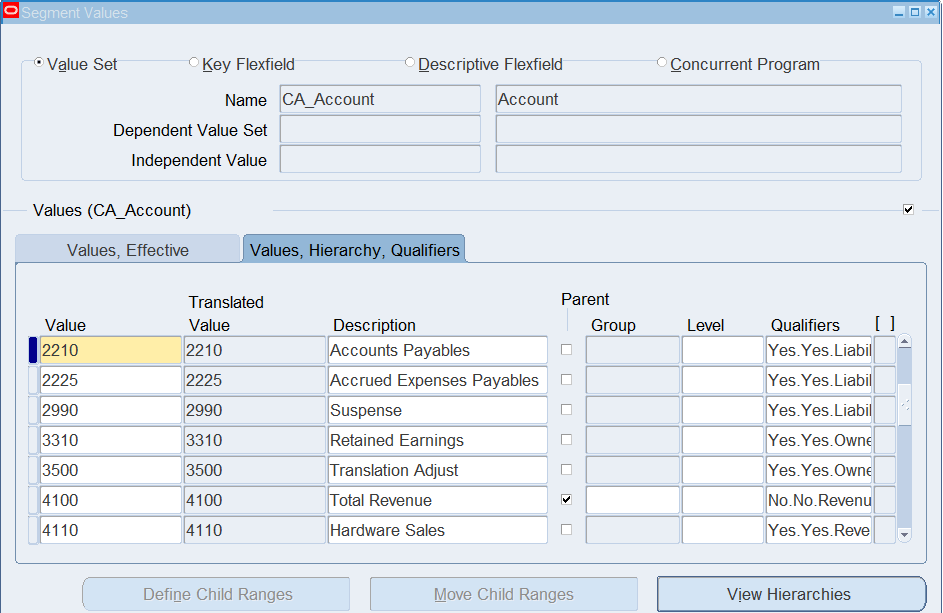The image size is (943, 613).
Task: Select the Concurrent Program radio button
Action: point(662,63)
